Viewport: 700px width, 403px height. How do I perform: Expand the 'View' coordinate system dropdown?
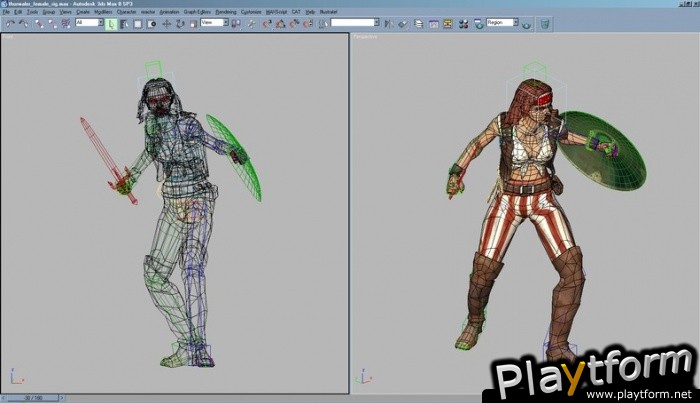pos(213,22)
